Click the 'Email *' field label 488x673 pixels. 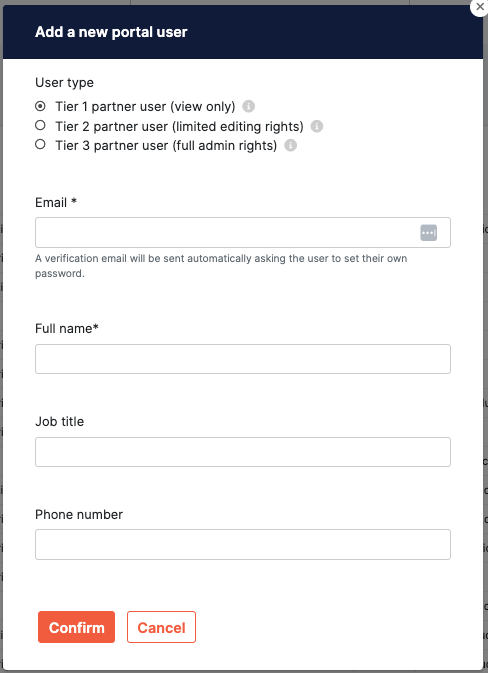point(56,202)
